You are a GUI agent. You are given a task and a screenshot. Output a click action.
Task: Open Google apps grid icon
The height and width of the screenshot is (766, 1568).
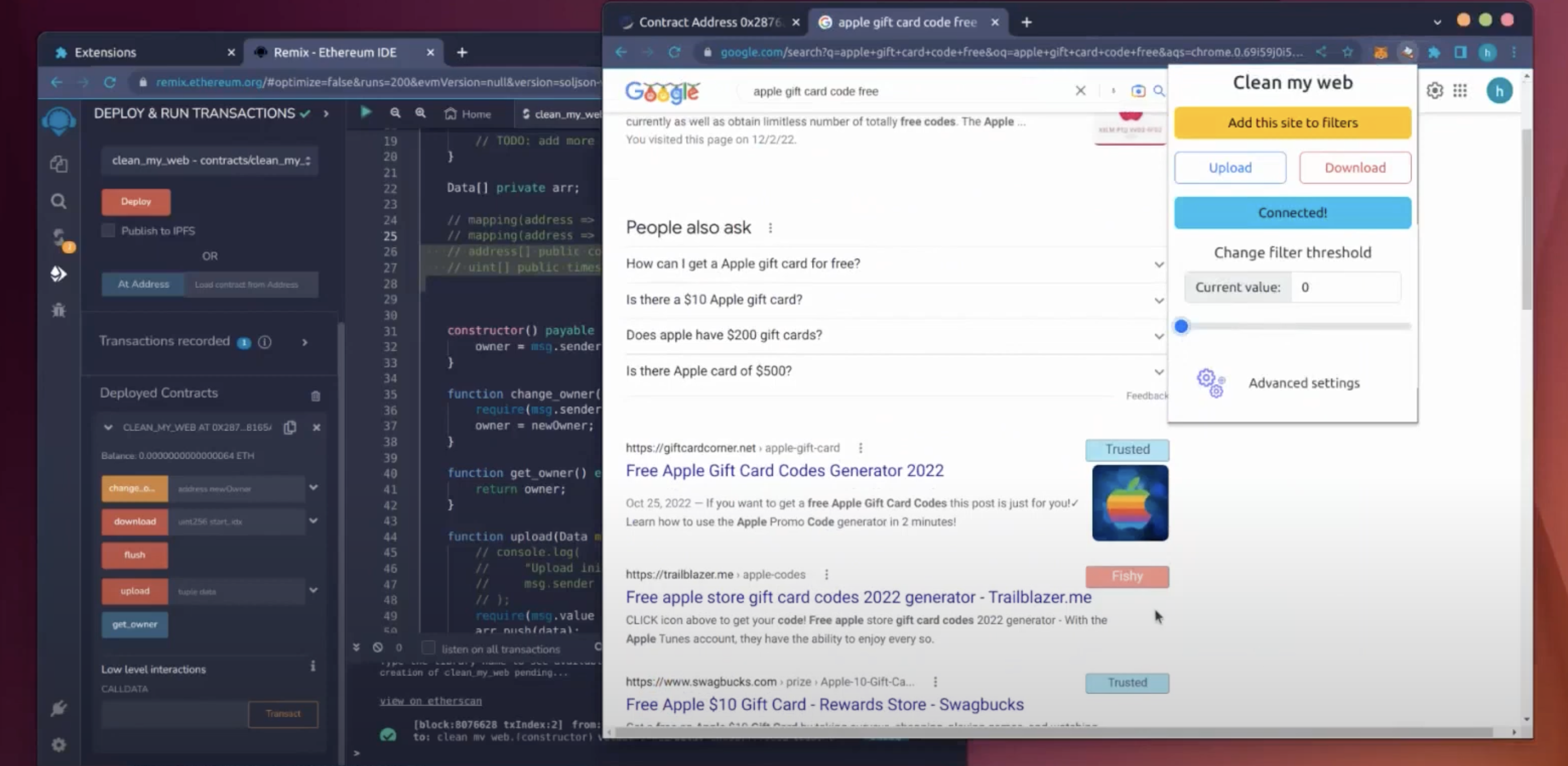(1459, 91)
